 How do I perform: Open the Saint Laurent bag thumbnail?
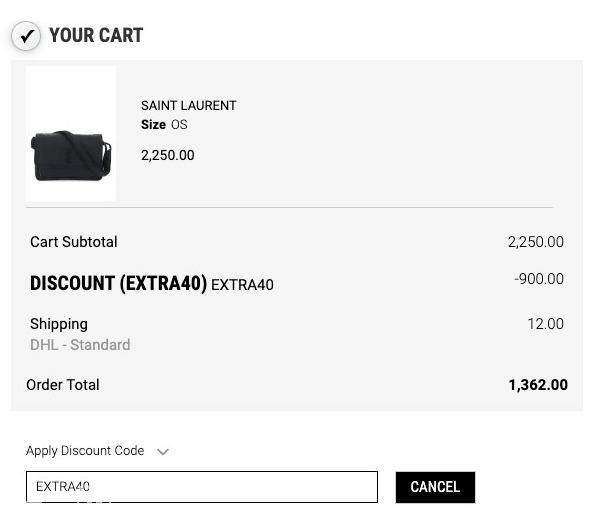[x=71, y=134]
